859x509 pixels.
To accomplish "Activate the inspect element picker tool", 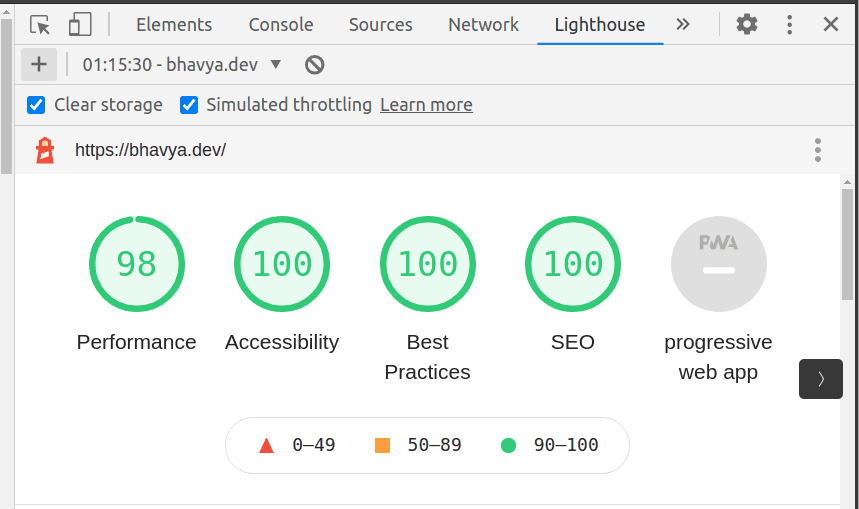I will 40,25.
